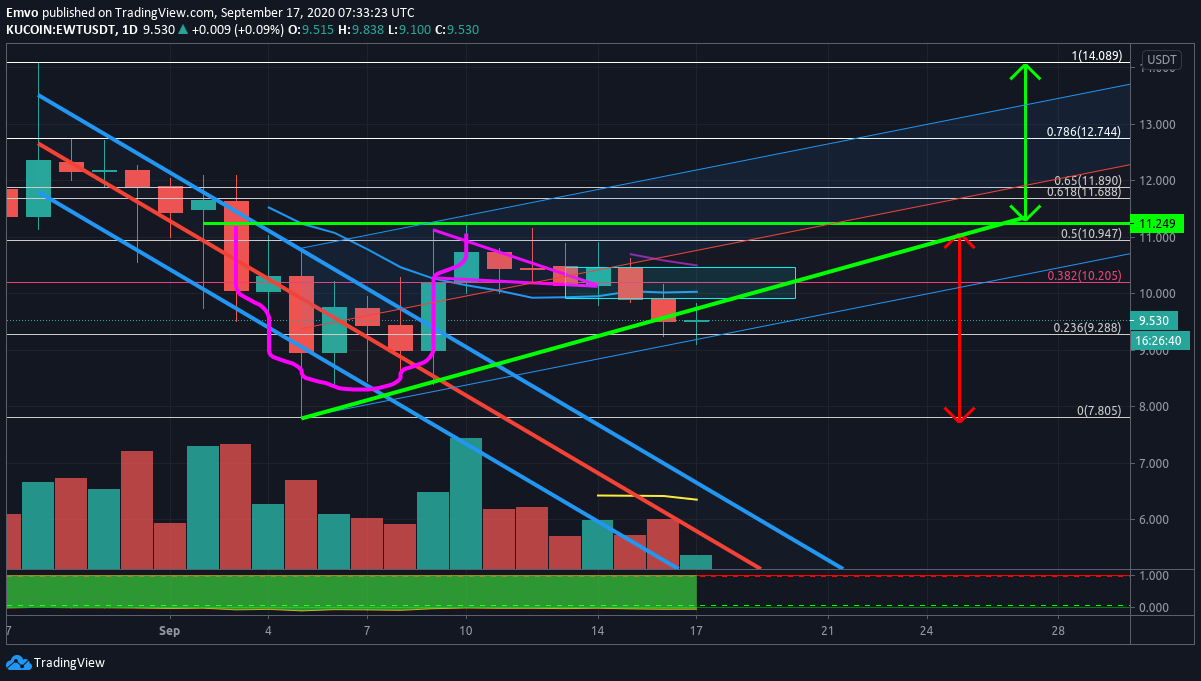Click the 9.530 current price tag on the axis

[1154, 321]
